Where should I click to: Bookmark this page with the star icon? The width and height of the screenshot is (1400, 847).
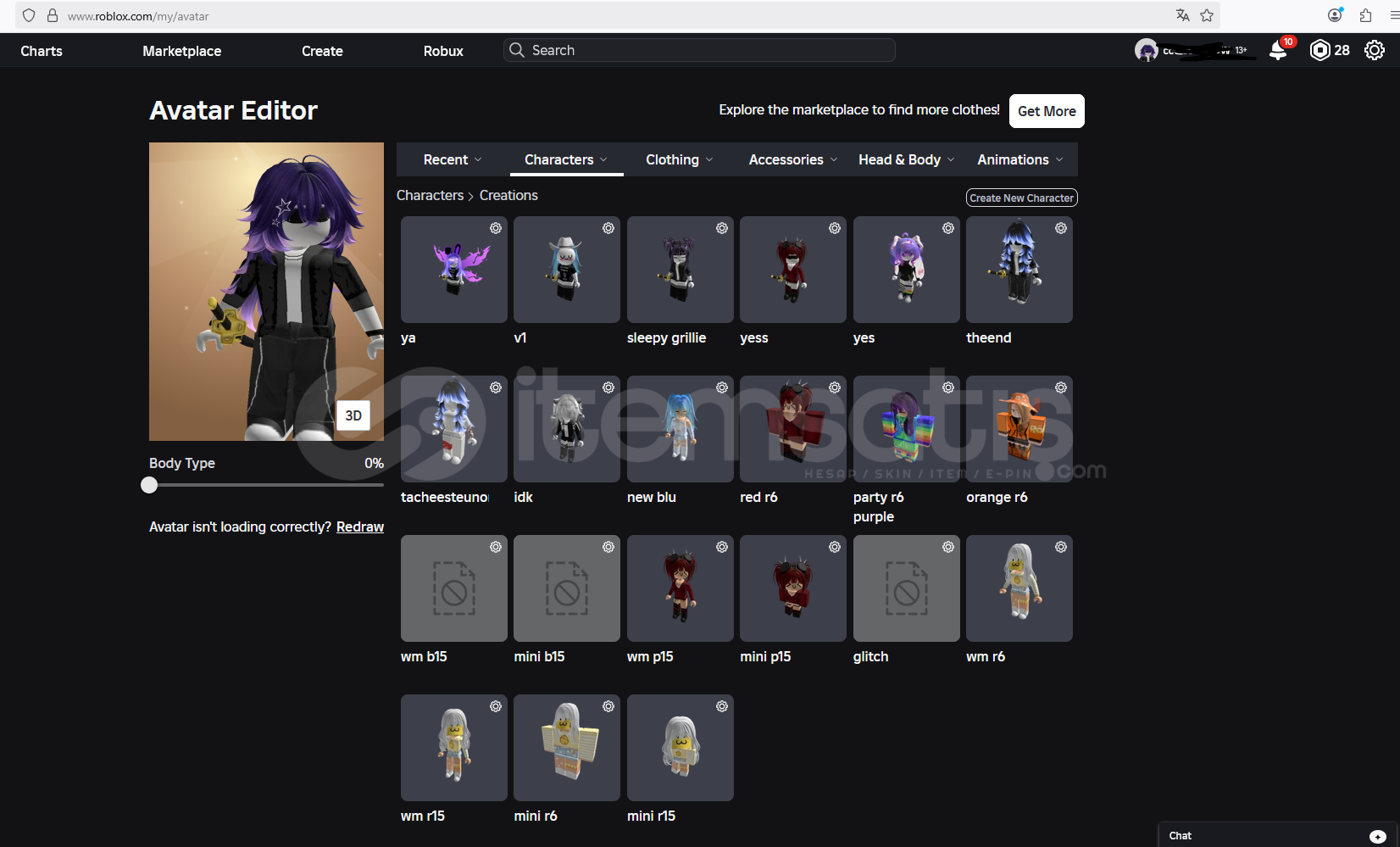1207,15
